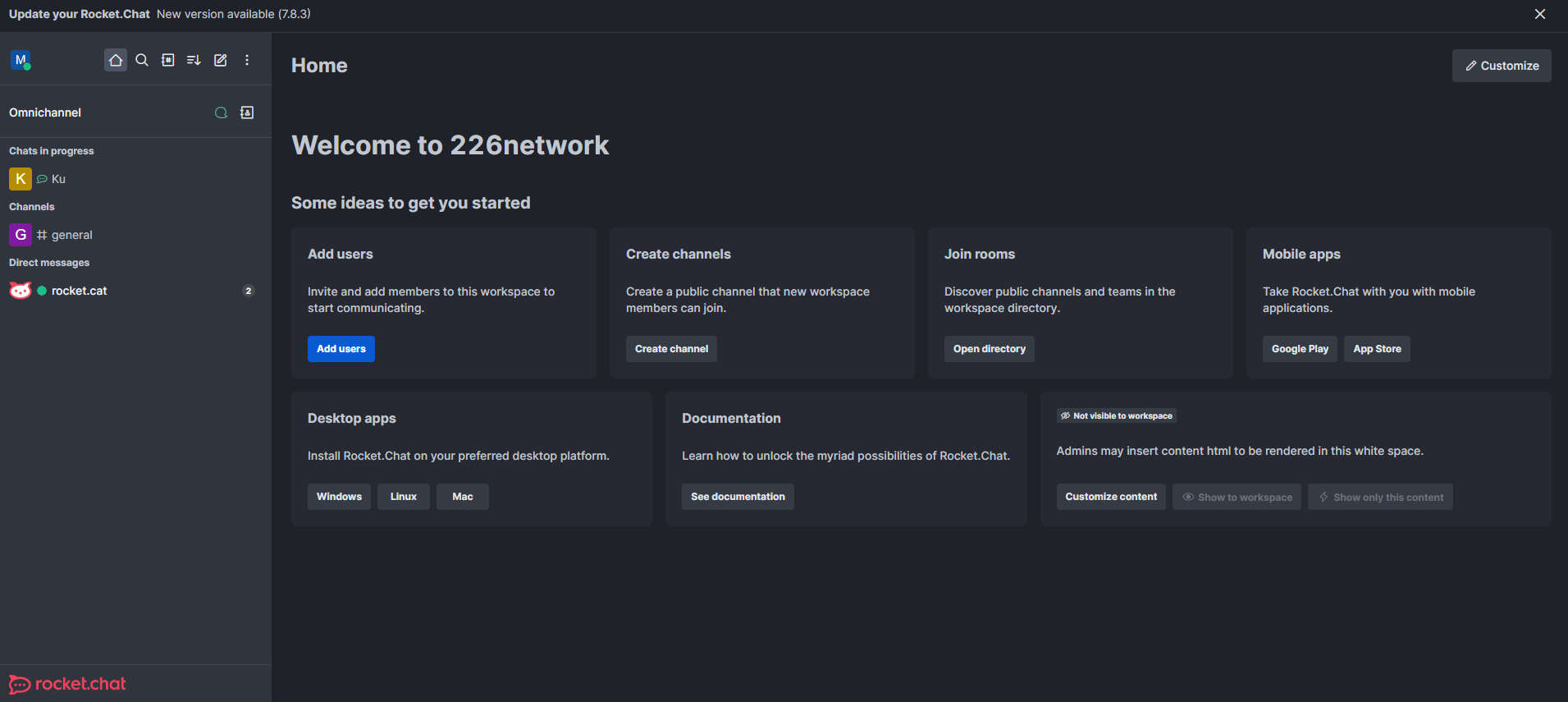Select the general channel
Viewport: 1568px width, 702px height.
point(71,235)
